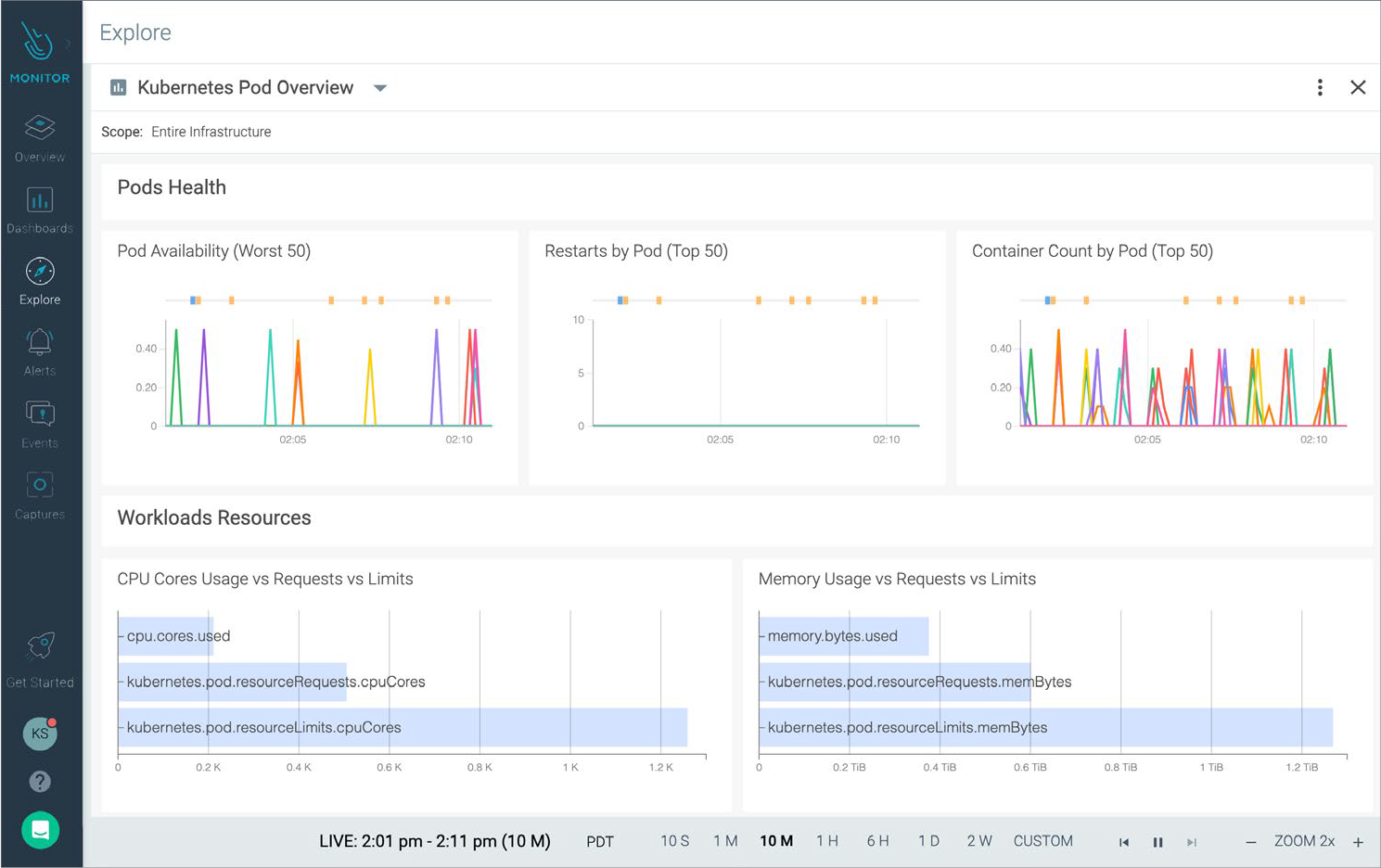
Task: Select the CUSTOM time range option
Action: pos(1042,841)
